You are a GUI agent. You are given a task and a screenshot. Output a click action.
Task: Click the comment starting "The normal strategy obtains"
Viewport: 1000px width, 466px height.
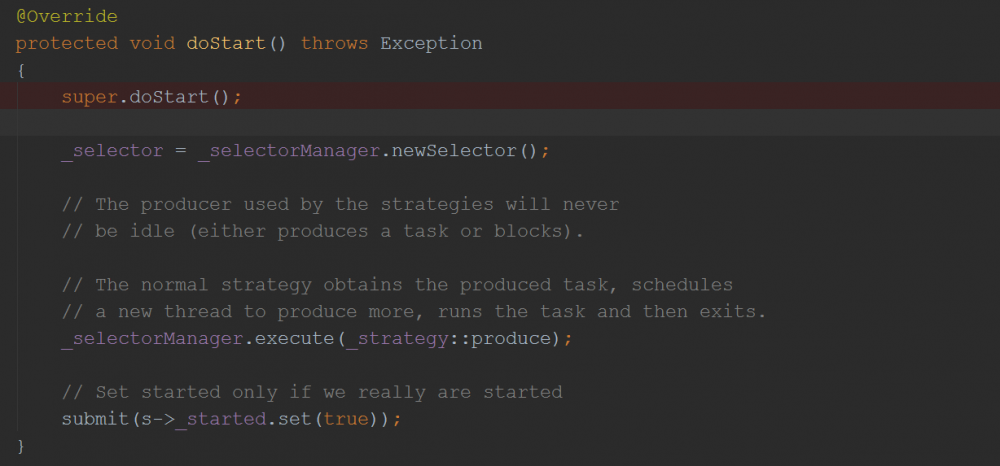(x=397, y=285)
